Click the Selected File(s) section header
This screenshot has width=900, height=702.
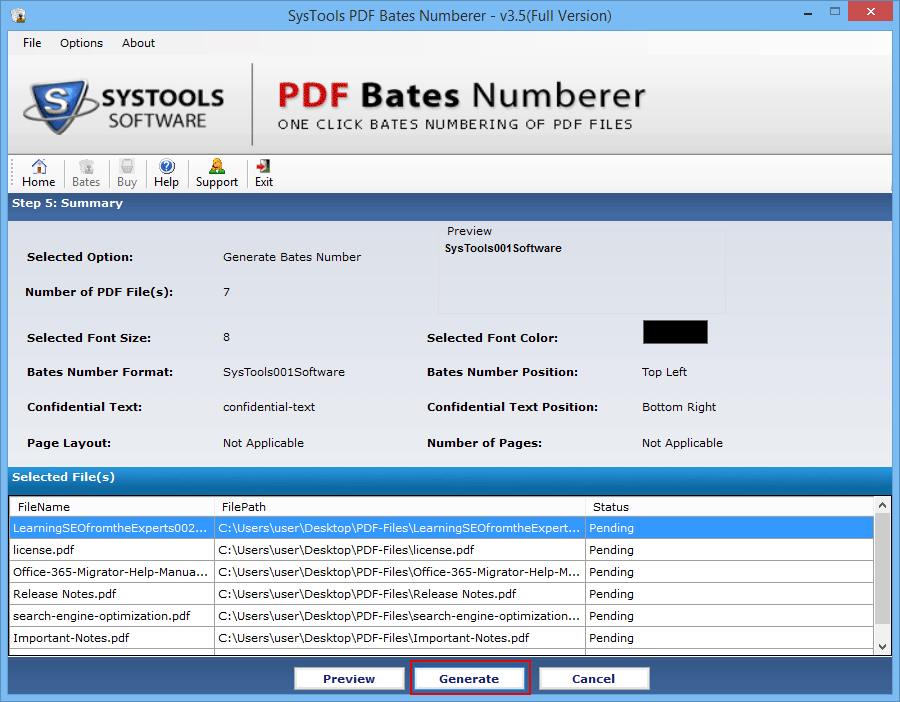[x=64, y=477]
